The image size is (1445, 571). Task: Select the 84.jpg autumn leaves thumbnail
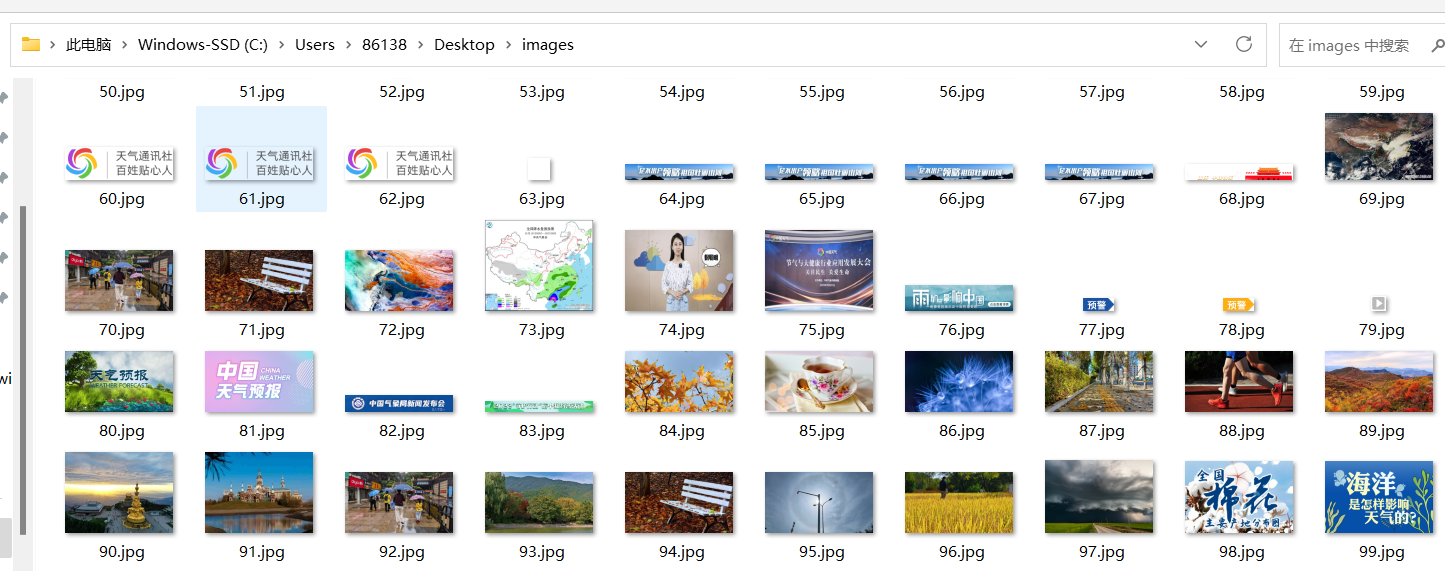tap(679, 381)
